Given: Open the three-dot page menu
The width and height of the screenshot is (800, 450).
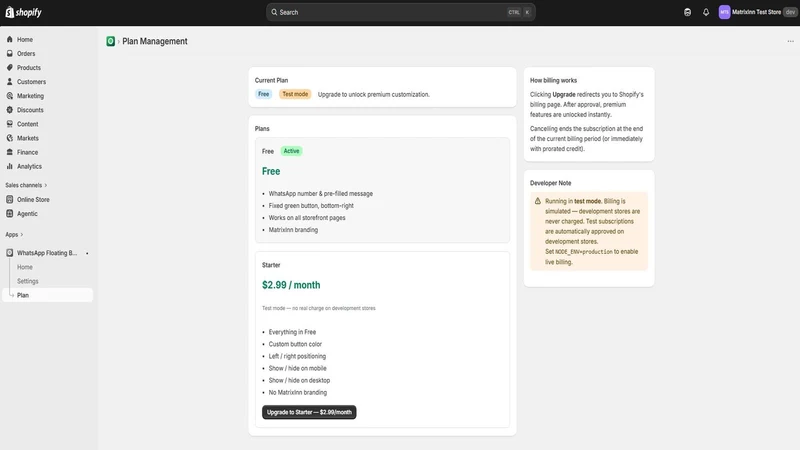Looking at the screenshot, I should [x=790, y=41].
